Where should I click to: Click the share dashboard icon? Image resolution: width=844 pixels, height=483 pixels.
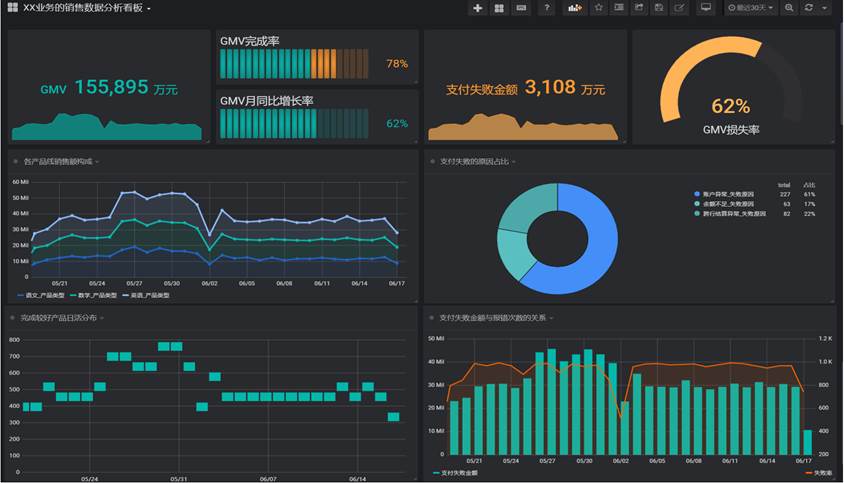click(x=638, y=8)
